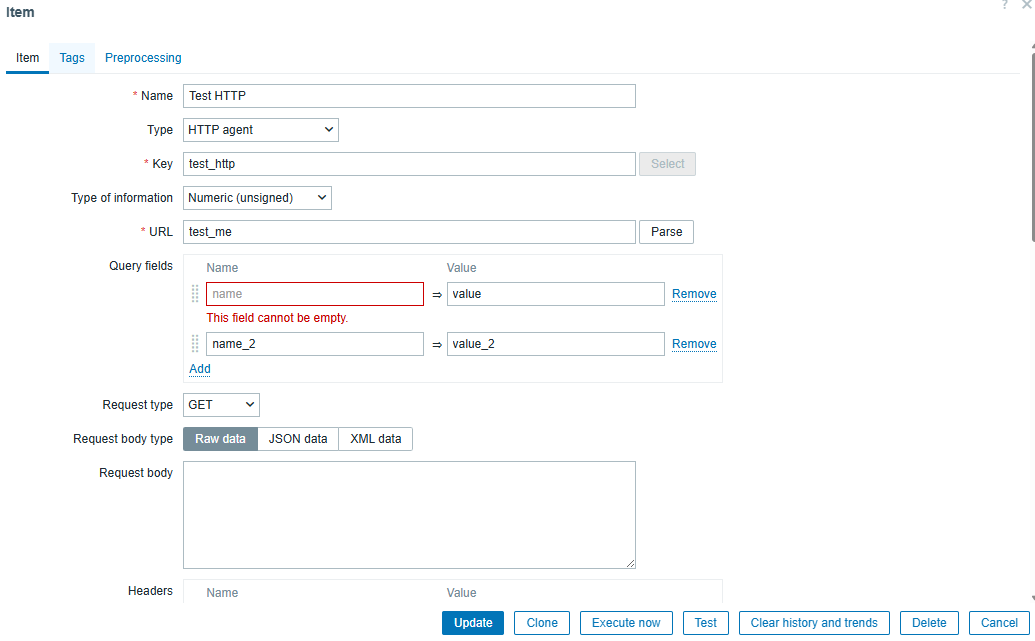Expand the Type of information dropdown
Image resolution: width=1035 pixels, height=641 pixels.
pyautogui.click(x=257, y=198)
